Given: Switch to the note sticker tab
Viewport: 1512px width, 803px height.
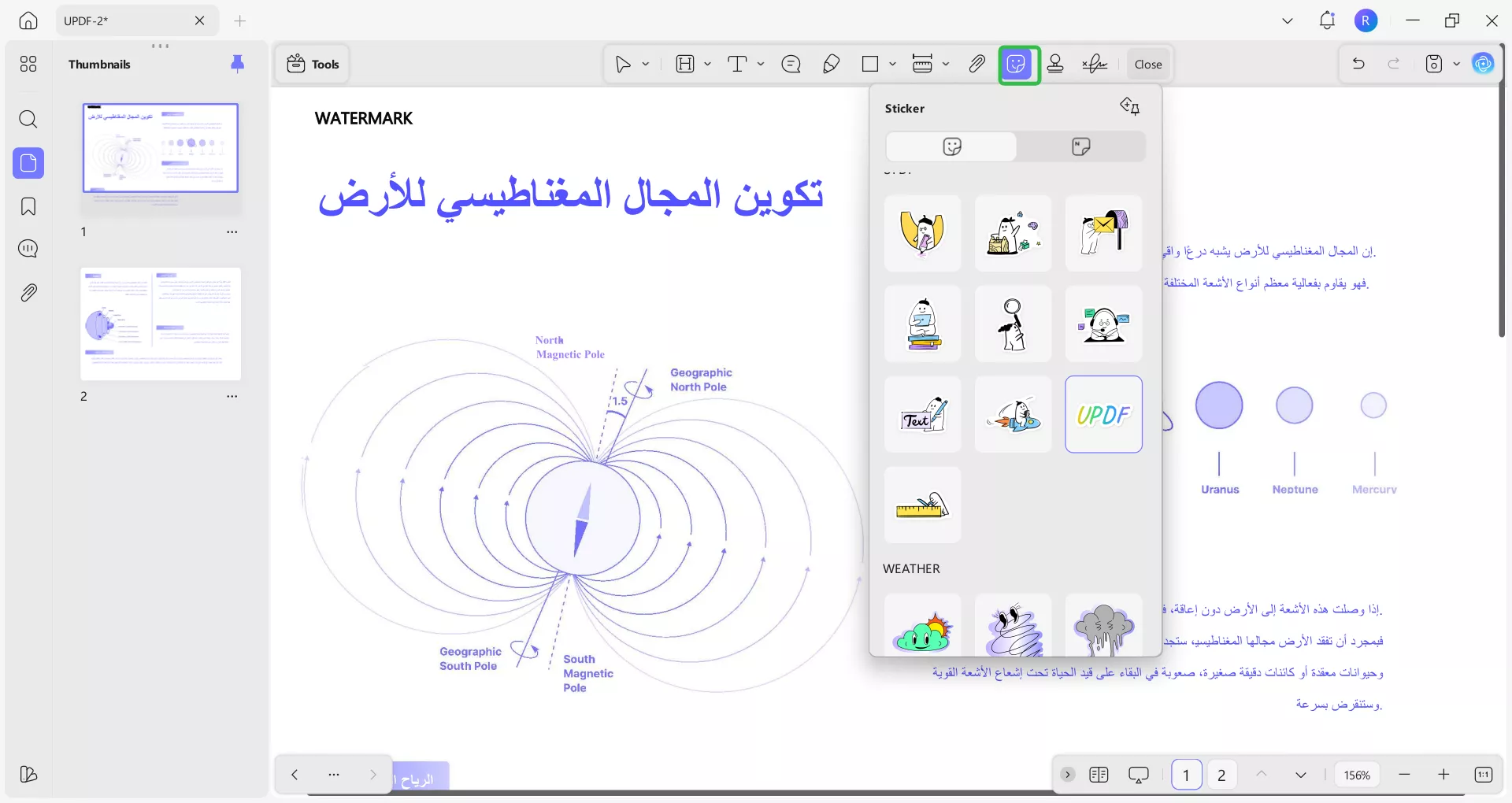Looking at the screenshot, I should [x=1080, y=146].
